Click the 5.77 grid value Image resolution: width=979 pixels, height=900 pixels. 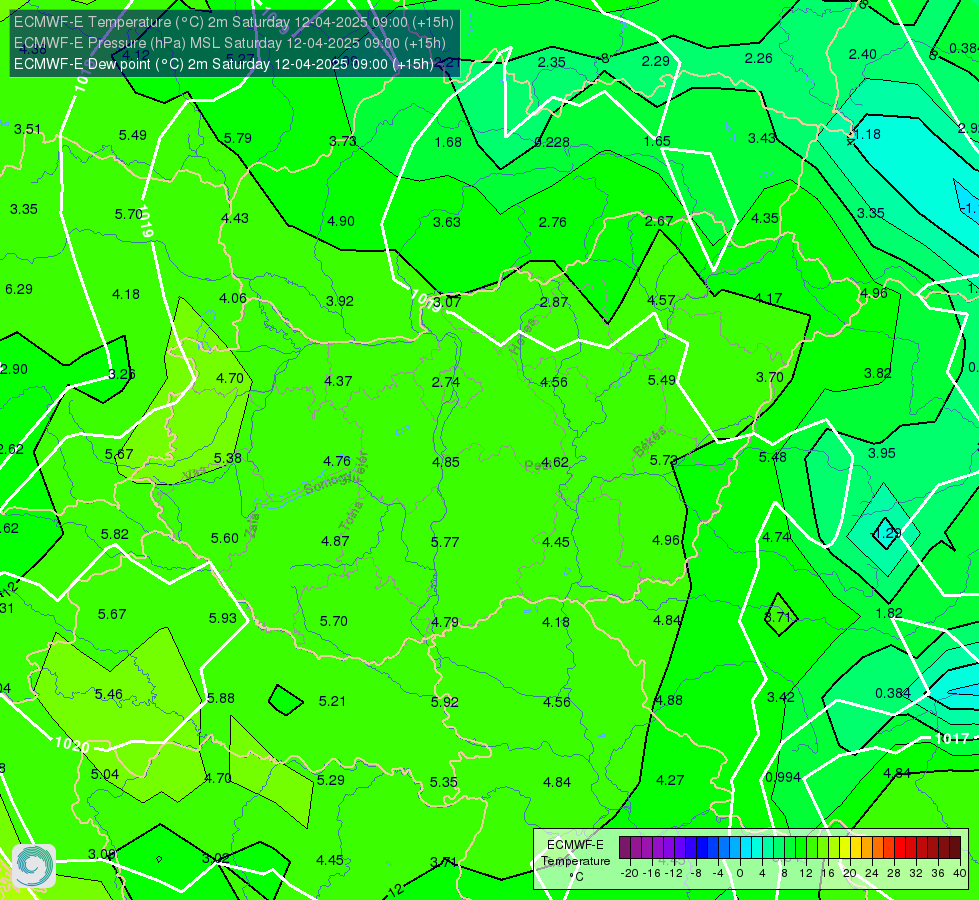(445, 542)
